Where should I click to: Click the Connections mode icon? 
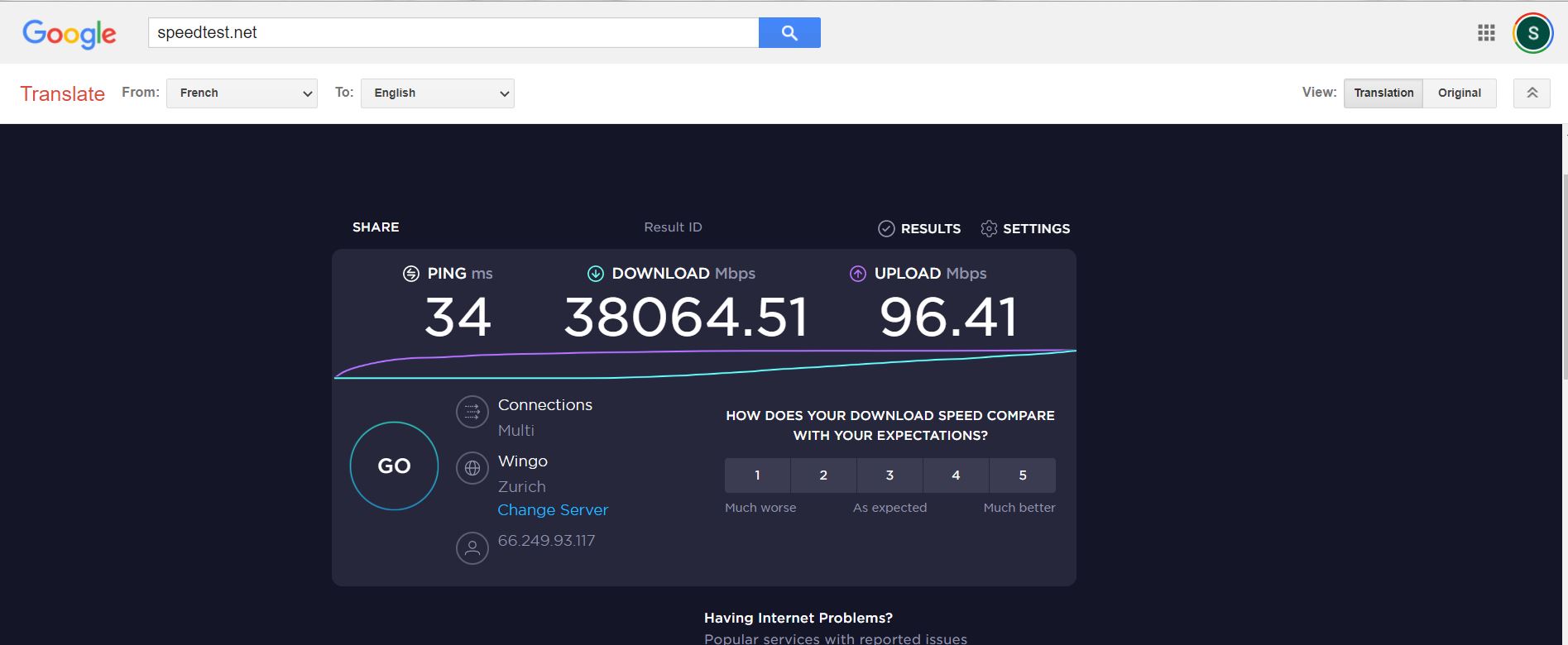click(x=472, y=412)
